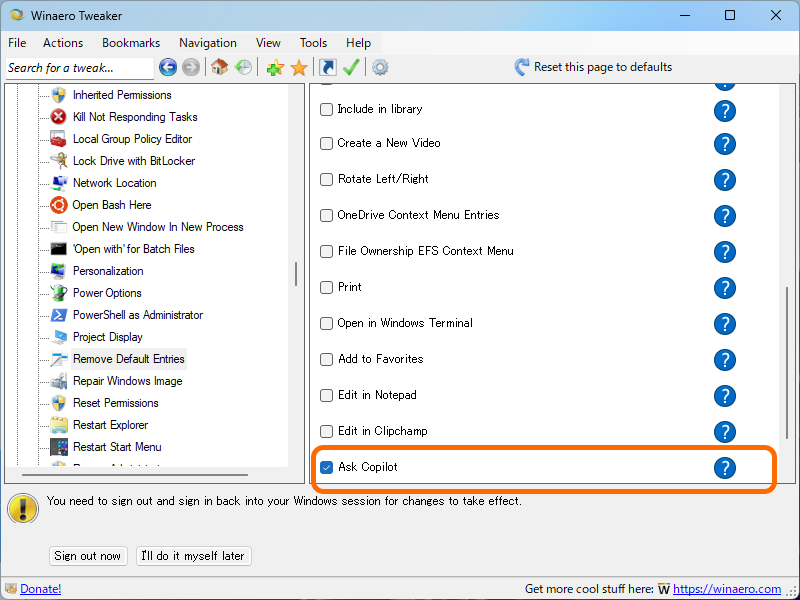The image size is (800, 600).
Task: Add this page to bookmarks plus-star icon
Action: click(x=275, y=67)
